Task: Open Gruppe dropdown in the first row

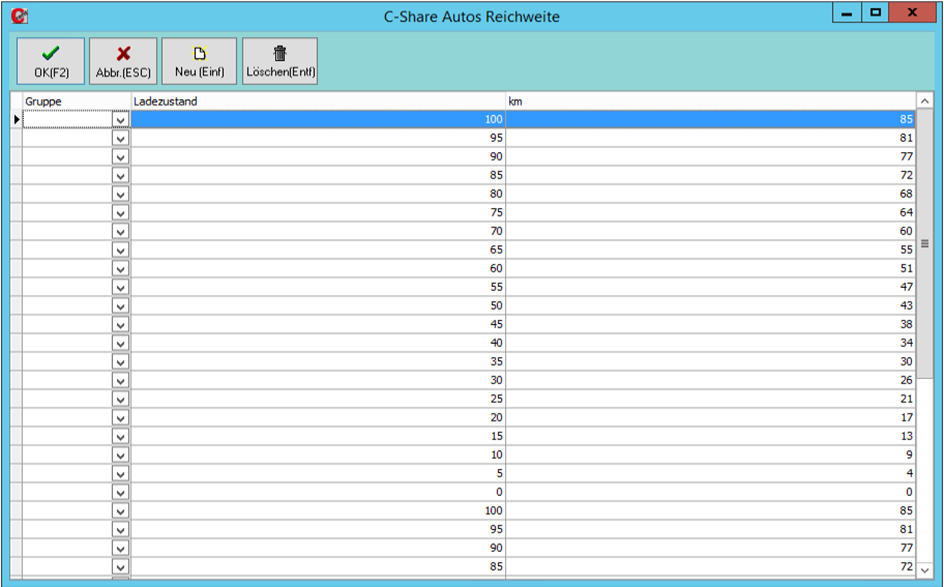Action: click(x=121, y=119)
